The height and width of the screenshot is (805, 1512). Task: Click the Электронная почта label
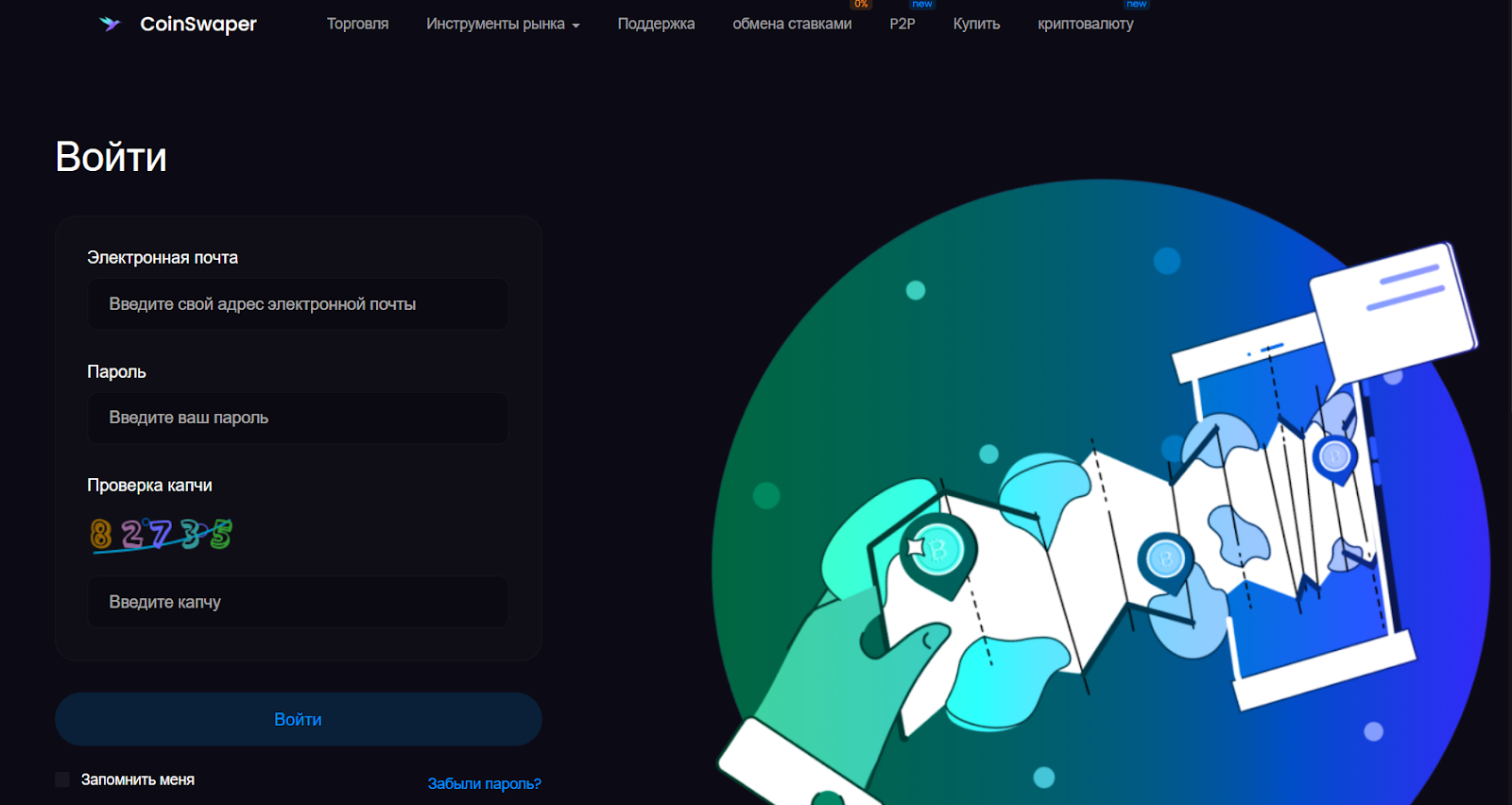(x=163, y=258)
